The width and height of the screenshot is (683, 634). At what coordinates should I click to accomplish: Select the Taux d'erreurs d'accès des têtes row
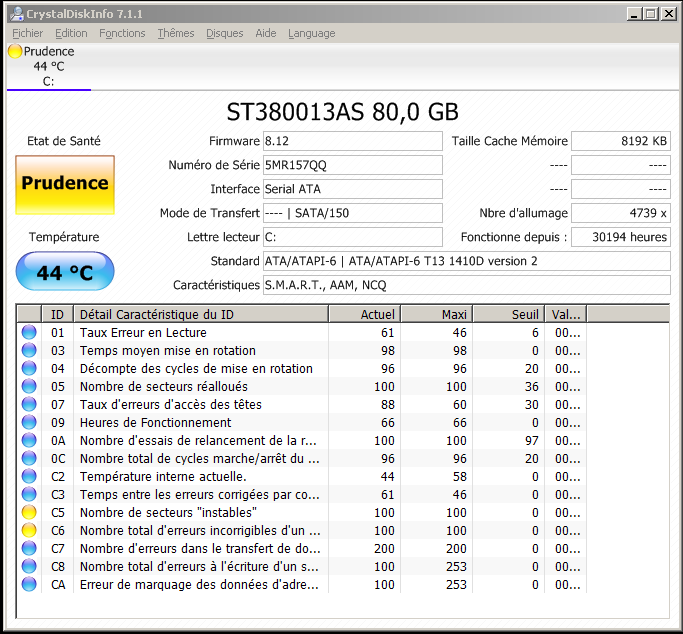301,404
